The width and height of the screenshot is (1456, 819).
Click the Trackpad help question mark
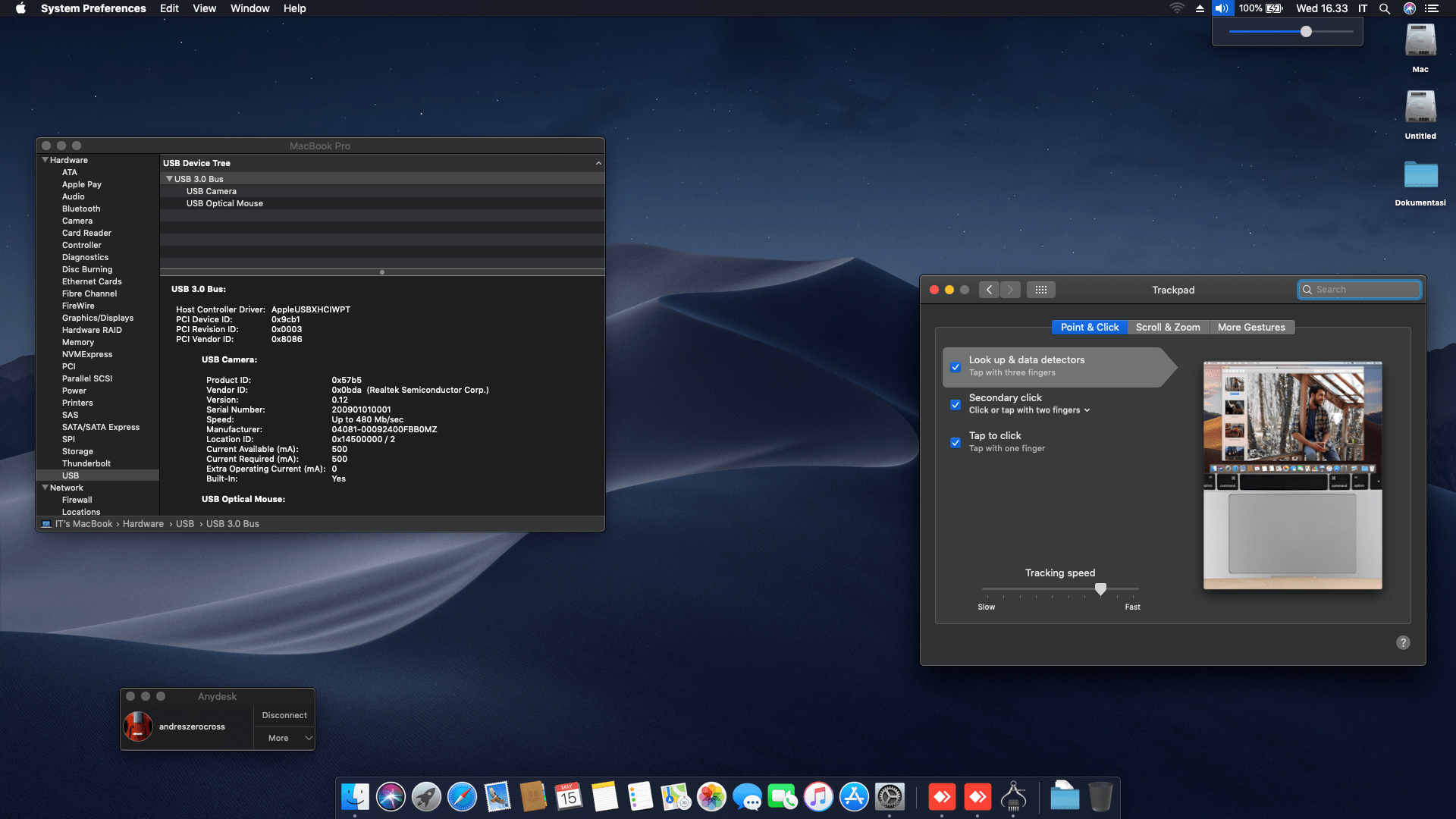pyautogui.click(x=1403, y=642)
